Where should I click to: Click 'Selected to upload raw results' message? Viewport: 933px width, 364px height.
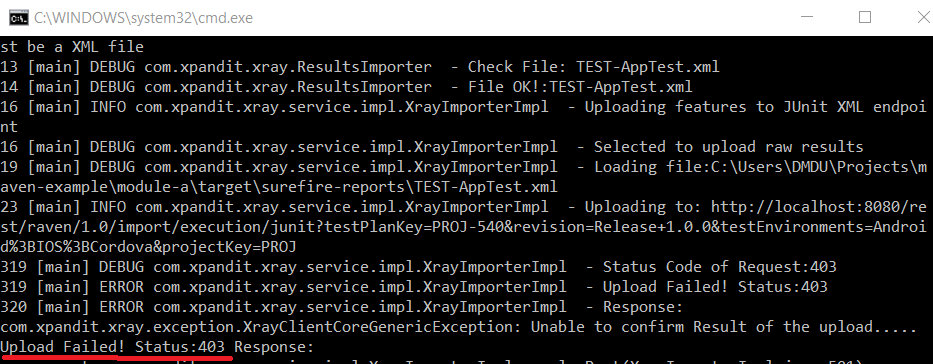[729, 147]
